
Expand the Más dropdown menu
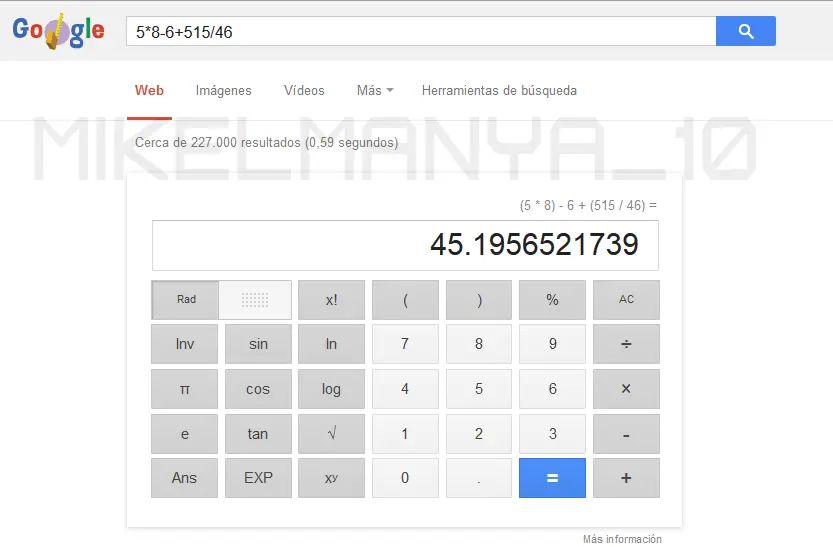tap(375, 90)
